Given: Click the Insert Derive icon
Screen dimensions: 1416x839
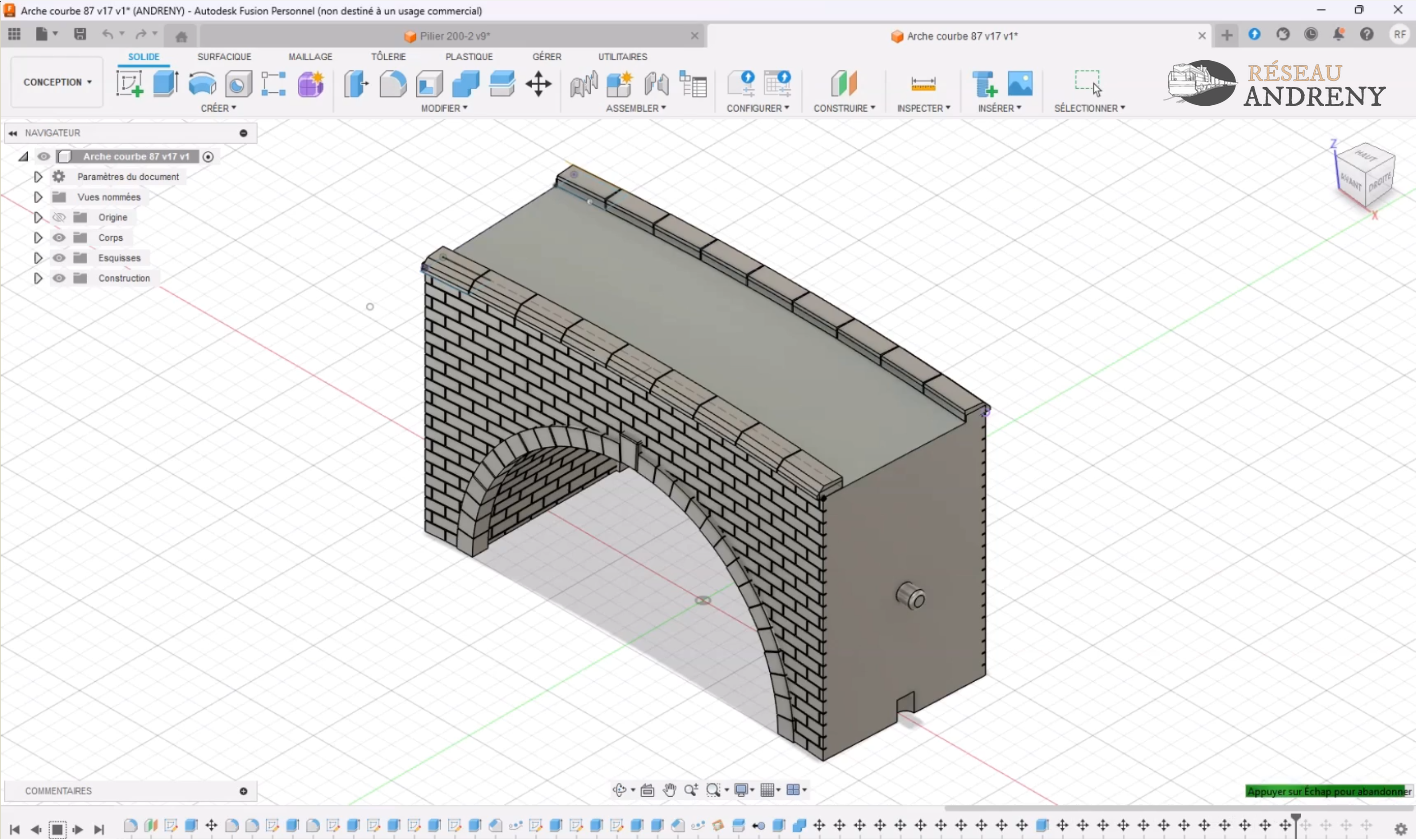Looking at the screenshot, I should [984, 84].
